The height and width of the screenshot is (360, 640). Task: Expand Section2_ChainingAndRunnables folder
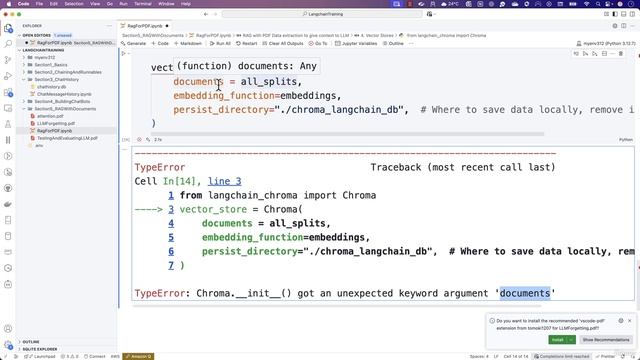(x=68, y=72)
